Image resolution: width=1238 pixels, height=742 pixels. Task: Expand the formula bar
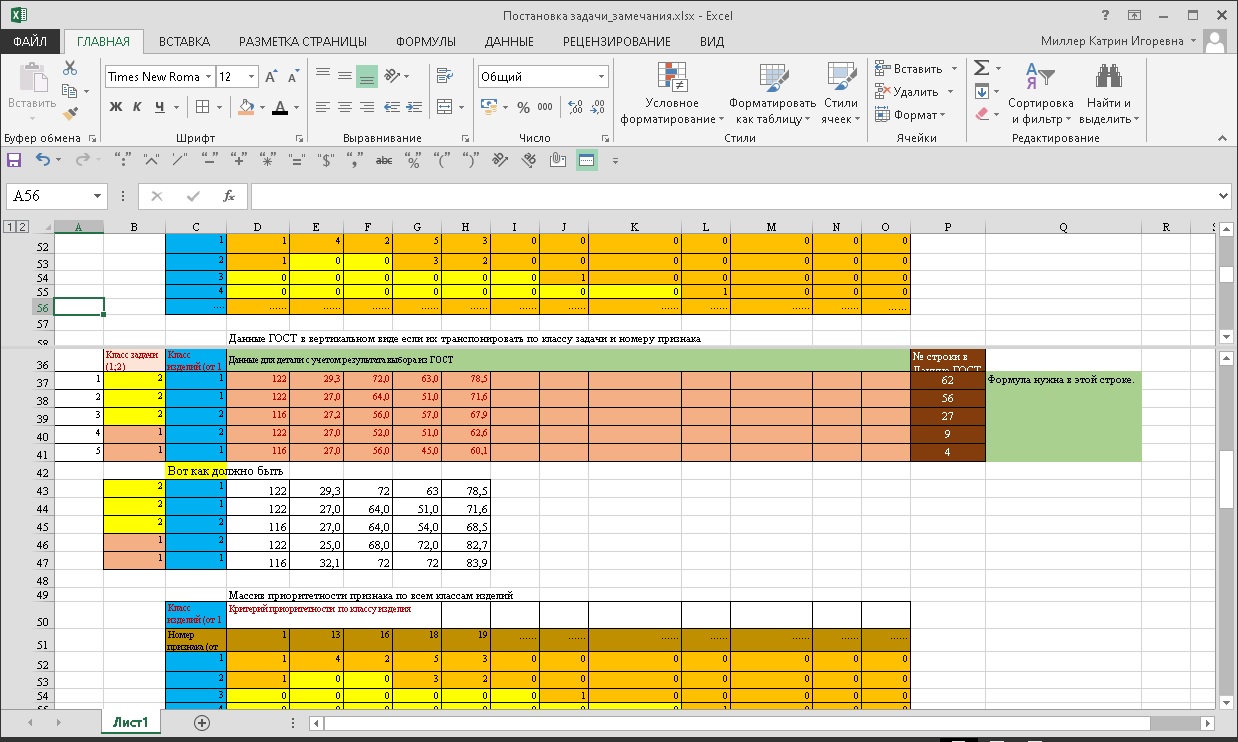pos(1224,196)
